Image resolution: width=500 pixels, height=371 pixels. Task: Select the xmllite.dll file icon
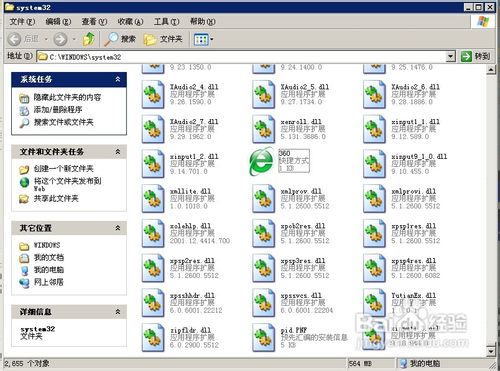pos(153,198)
